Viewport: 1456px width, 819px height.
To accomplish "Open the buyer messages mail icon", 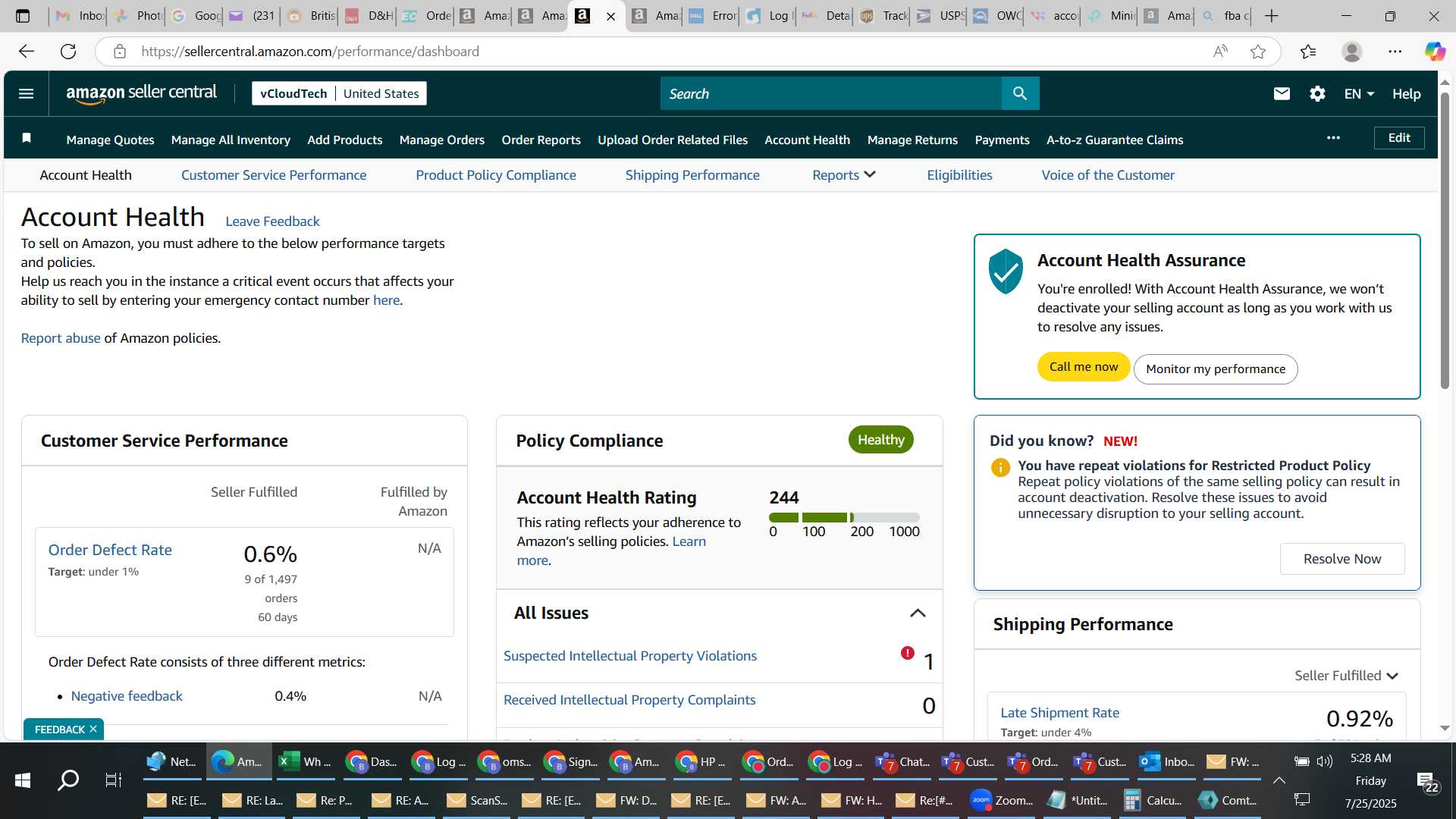I will pyautogui.click(x=1282, y=93).
